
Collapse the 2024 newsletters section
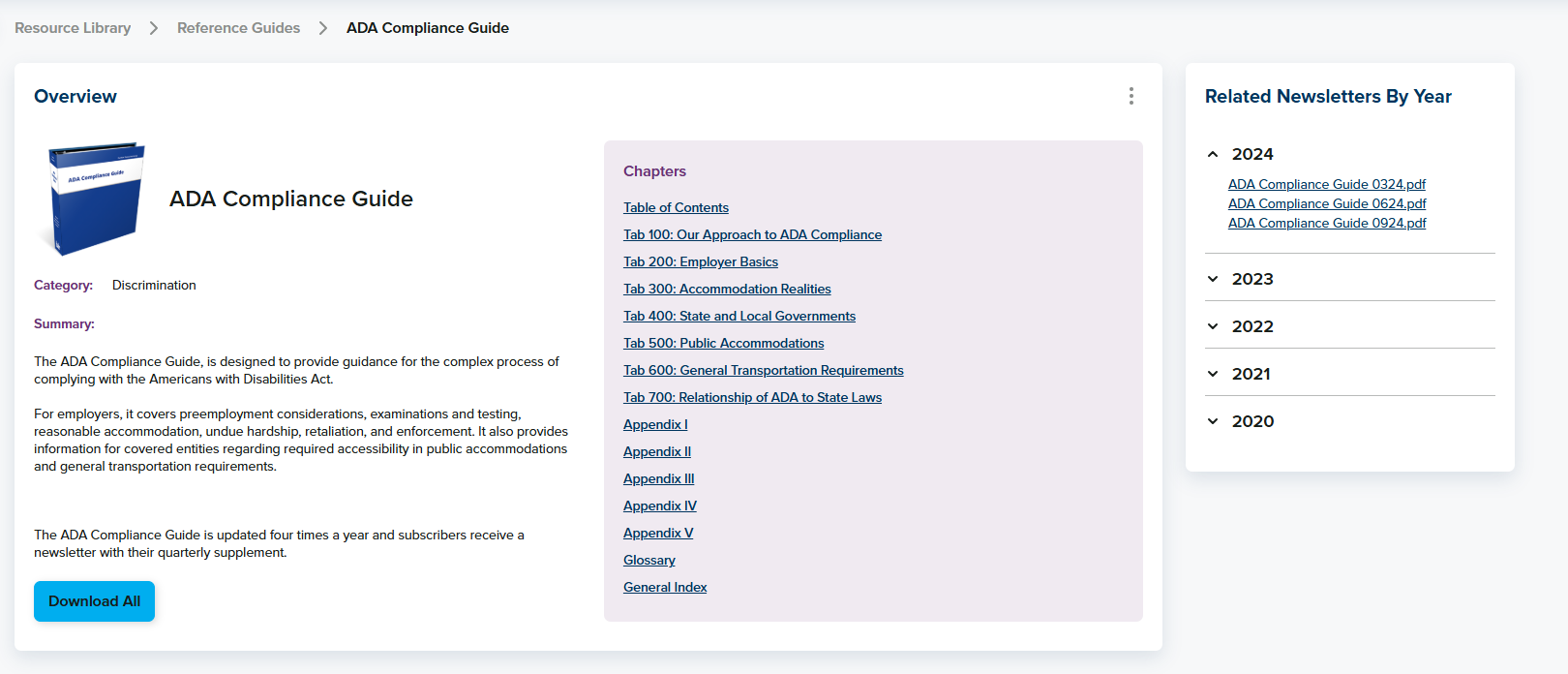pos(1350,154)
